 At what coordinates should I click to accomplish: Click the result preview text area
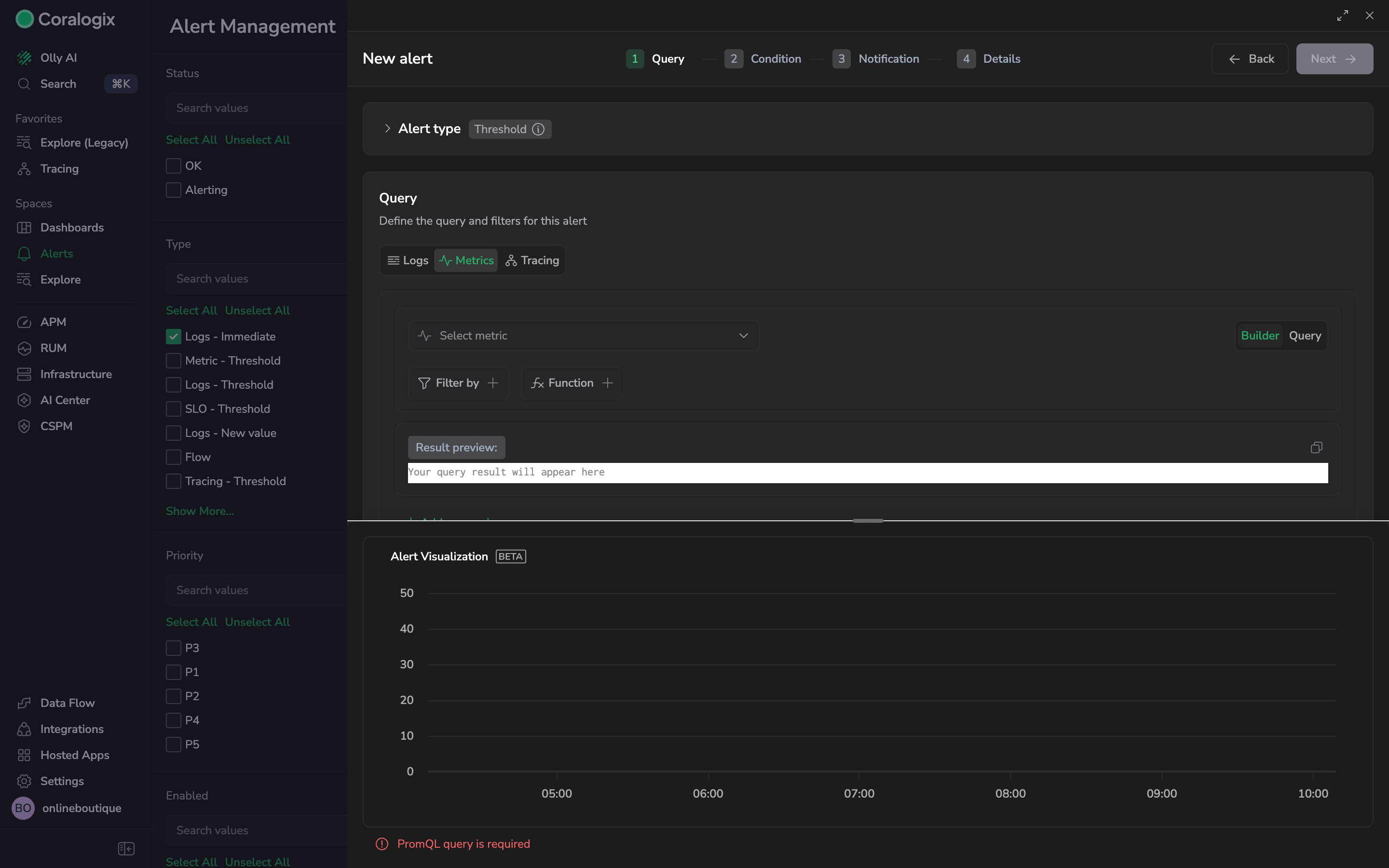(867, 473)
